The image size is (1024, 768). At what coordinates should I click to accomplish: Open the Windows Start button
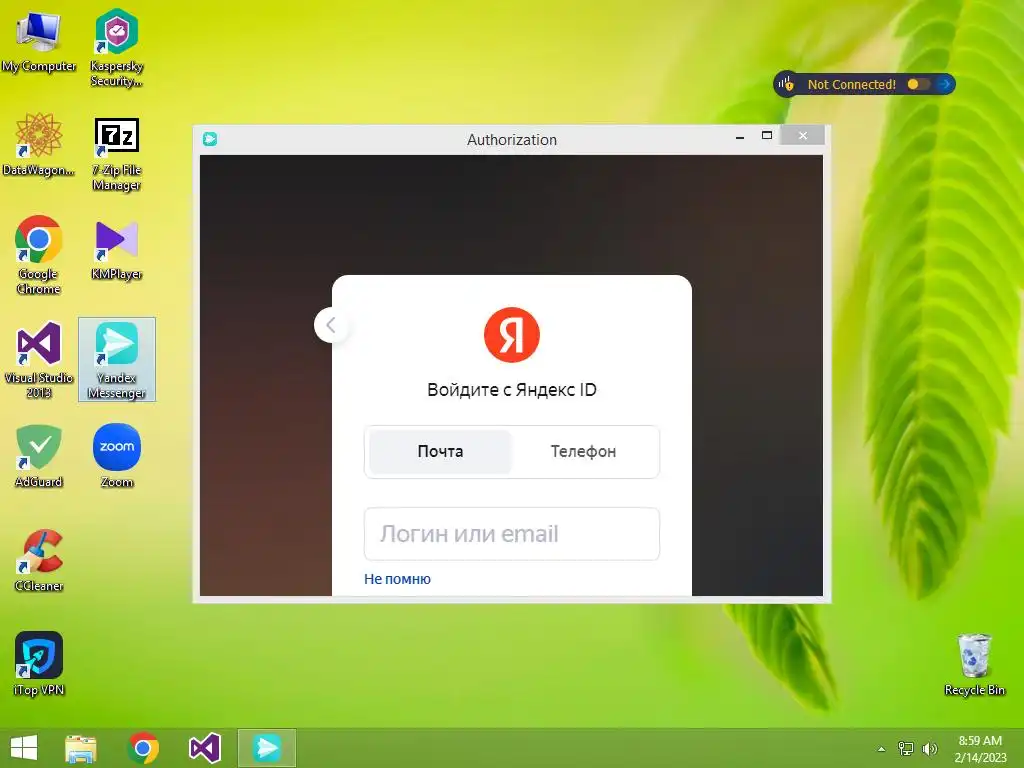click(24, 748)
